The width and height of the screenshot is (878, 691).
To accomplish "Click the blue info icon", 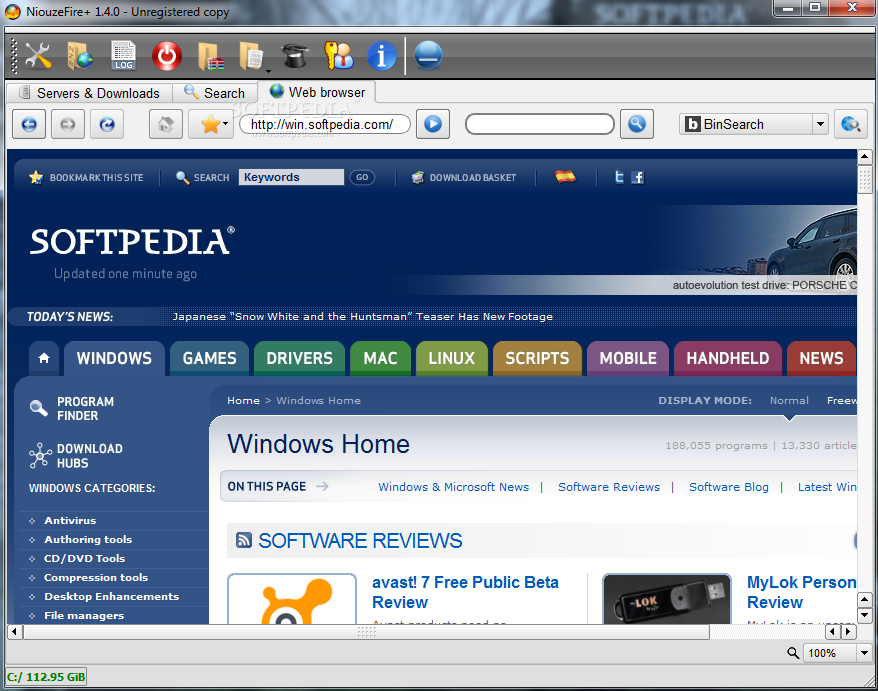I will point(381,55).
